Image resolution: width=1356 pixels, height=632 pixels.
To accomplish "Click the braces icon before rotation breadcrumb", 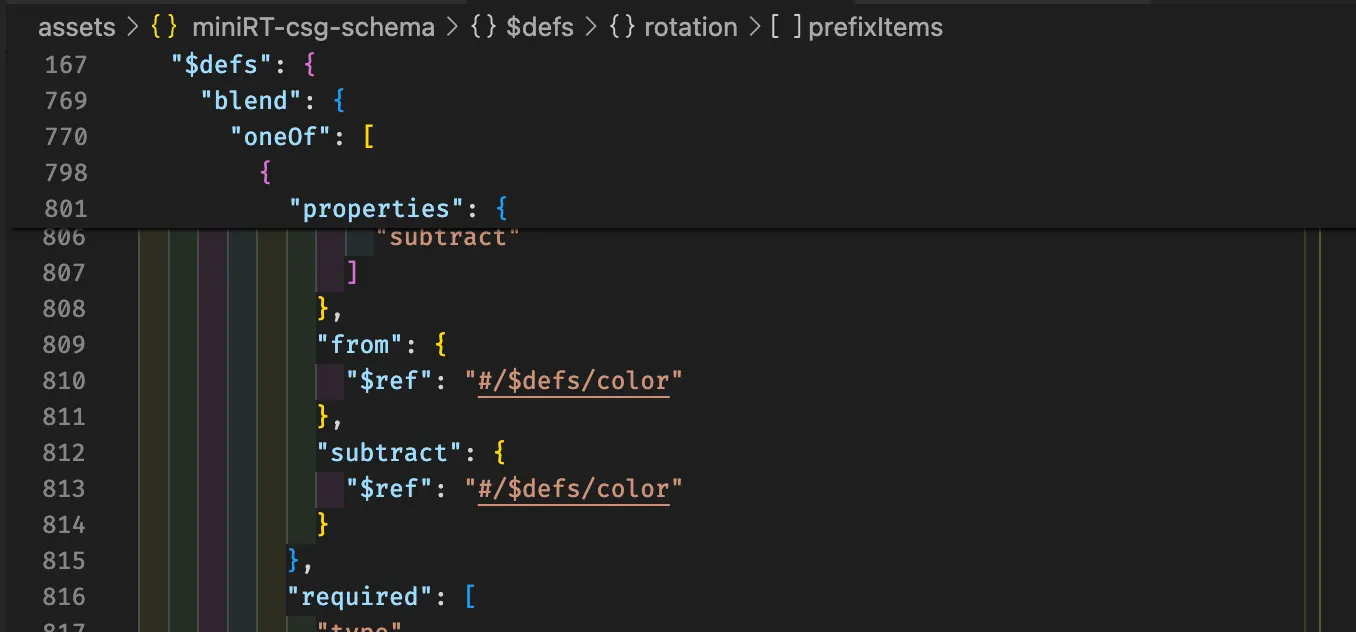I will (622, 27).
